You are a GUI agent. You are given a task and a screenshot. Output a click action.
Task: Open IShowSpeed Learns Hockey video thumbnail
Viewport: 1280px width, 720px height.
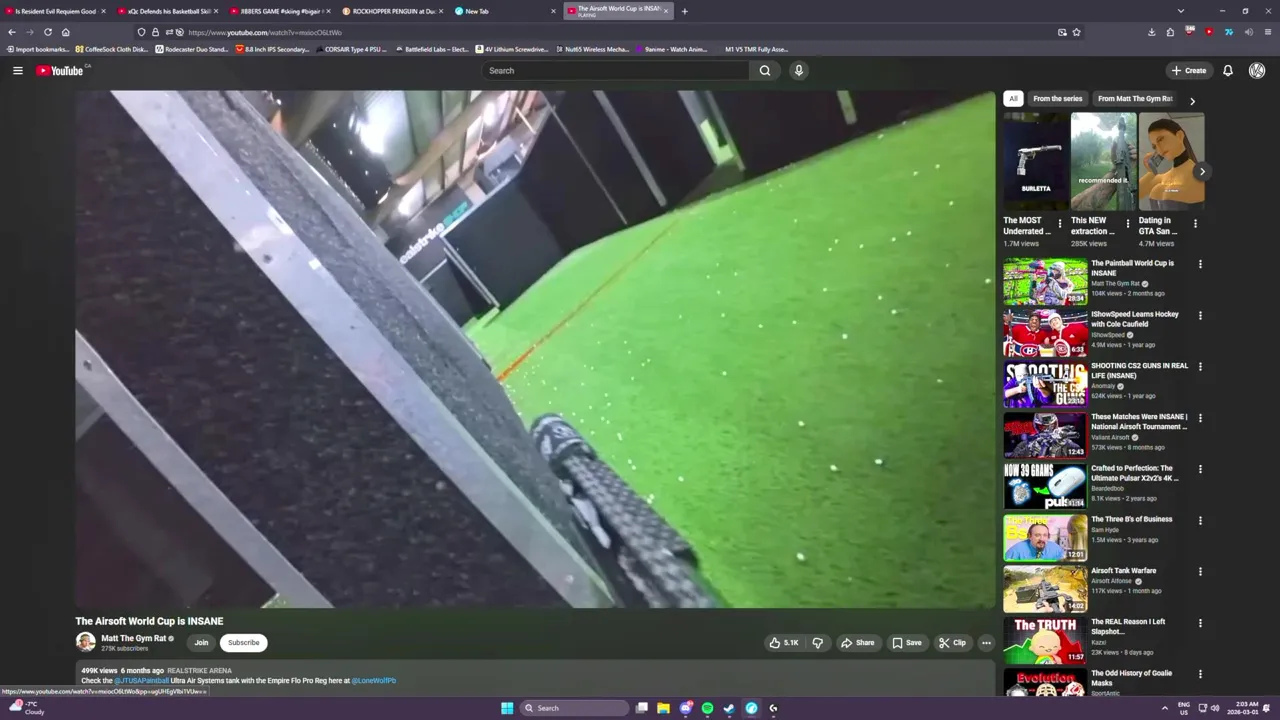(1045, 333)
